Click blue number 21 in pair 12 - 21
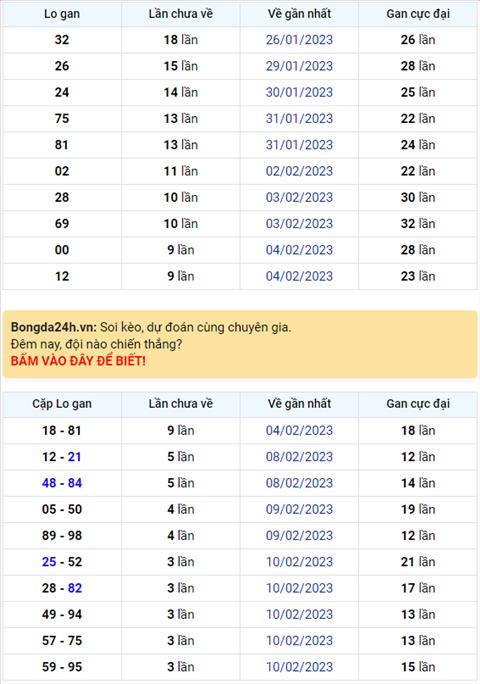The image size is (480, 684). click(75, 457)
